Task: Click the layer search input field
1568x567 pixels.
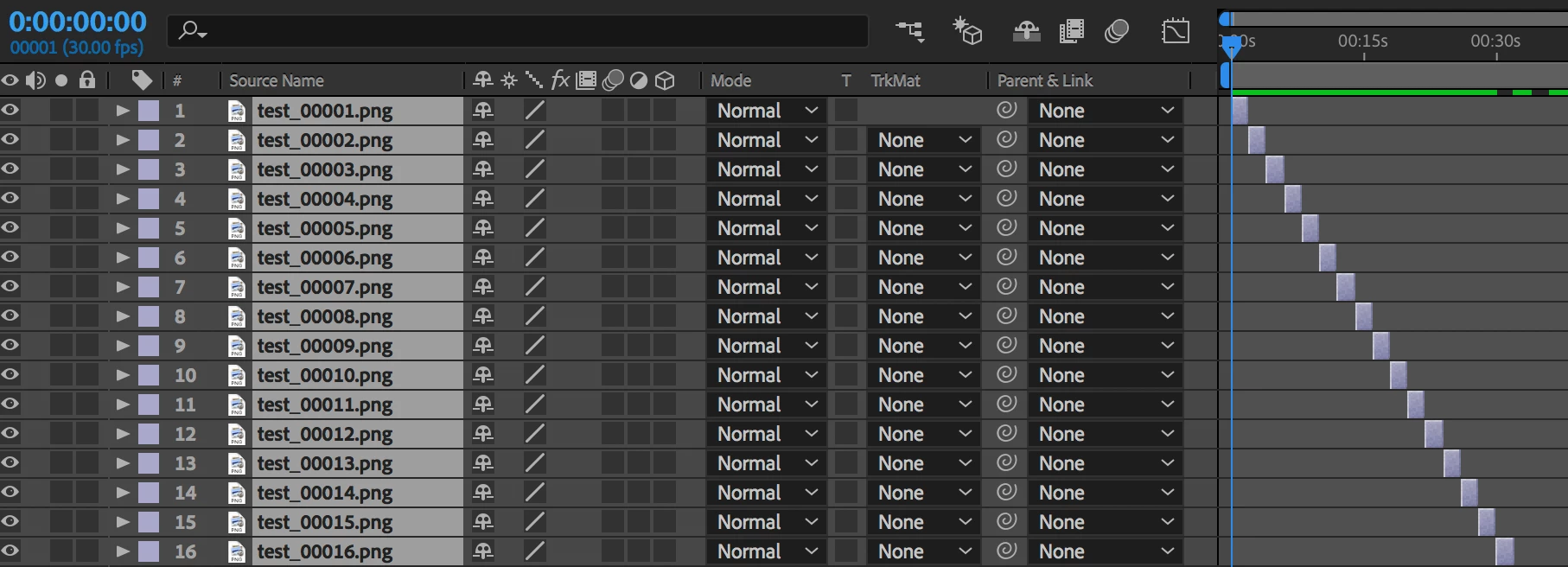Action: pos(518,31)
